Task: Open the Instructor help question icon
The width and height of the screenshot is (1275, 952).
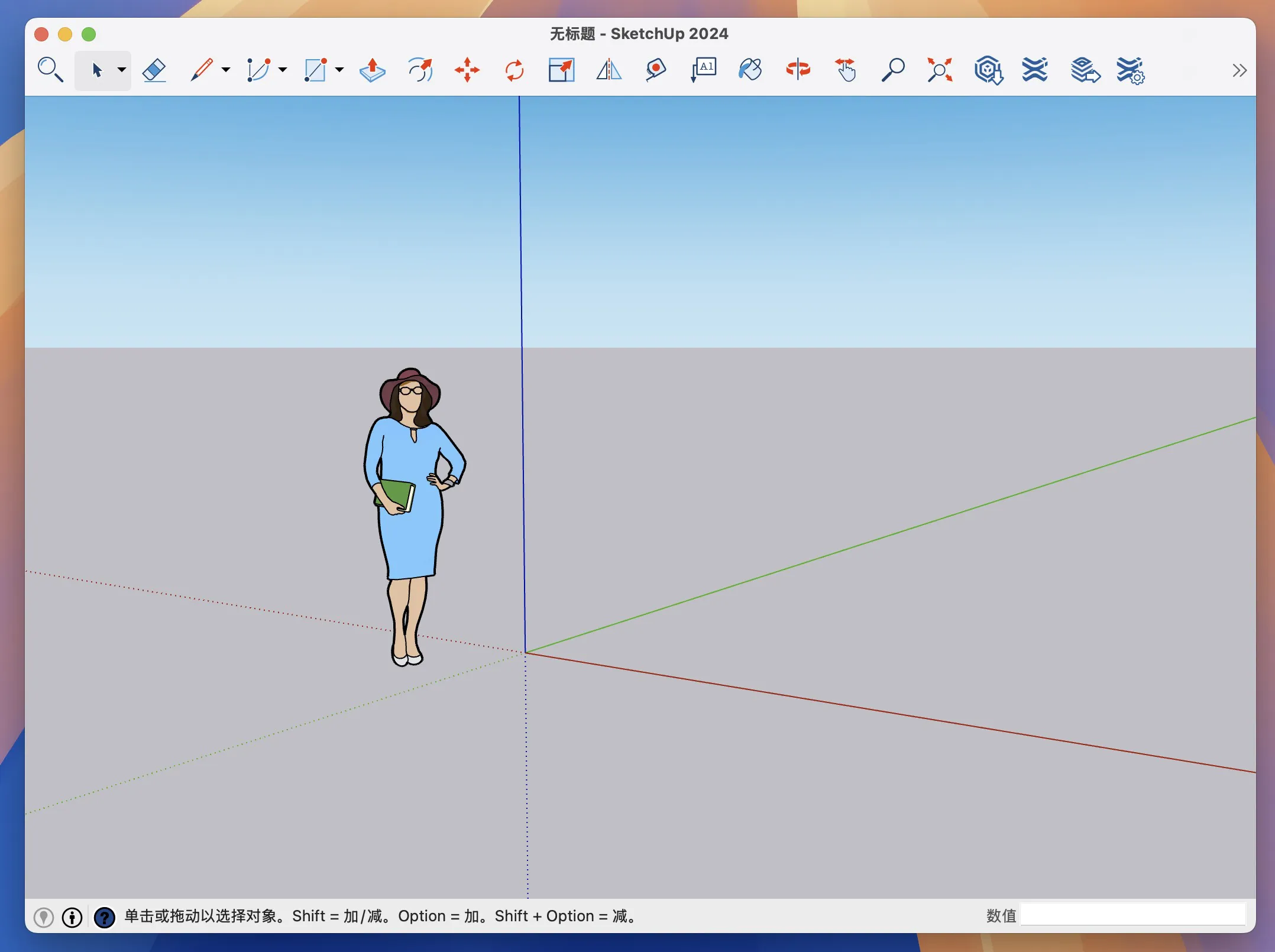Action: tap(105, 917)
